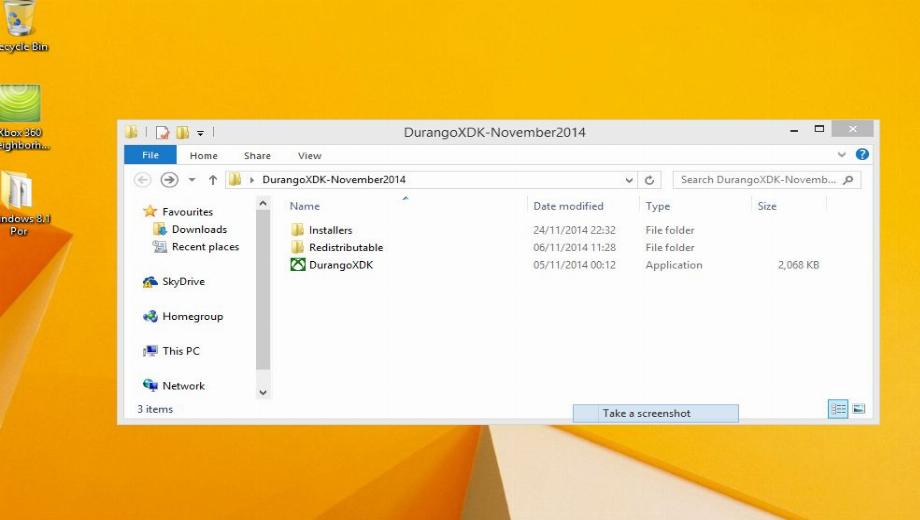This screenshot has width=920, height=520.
Task: Click the This PC monitor icon
Action: pos(150,351)
